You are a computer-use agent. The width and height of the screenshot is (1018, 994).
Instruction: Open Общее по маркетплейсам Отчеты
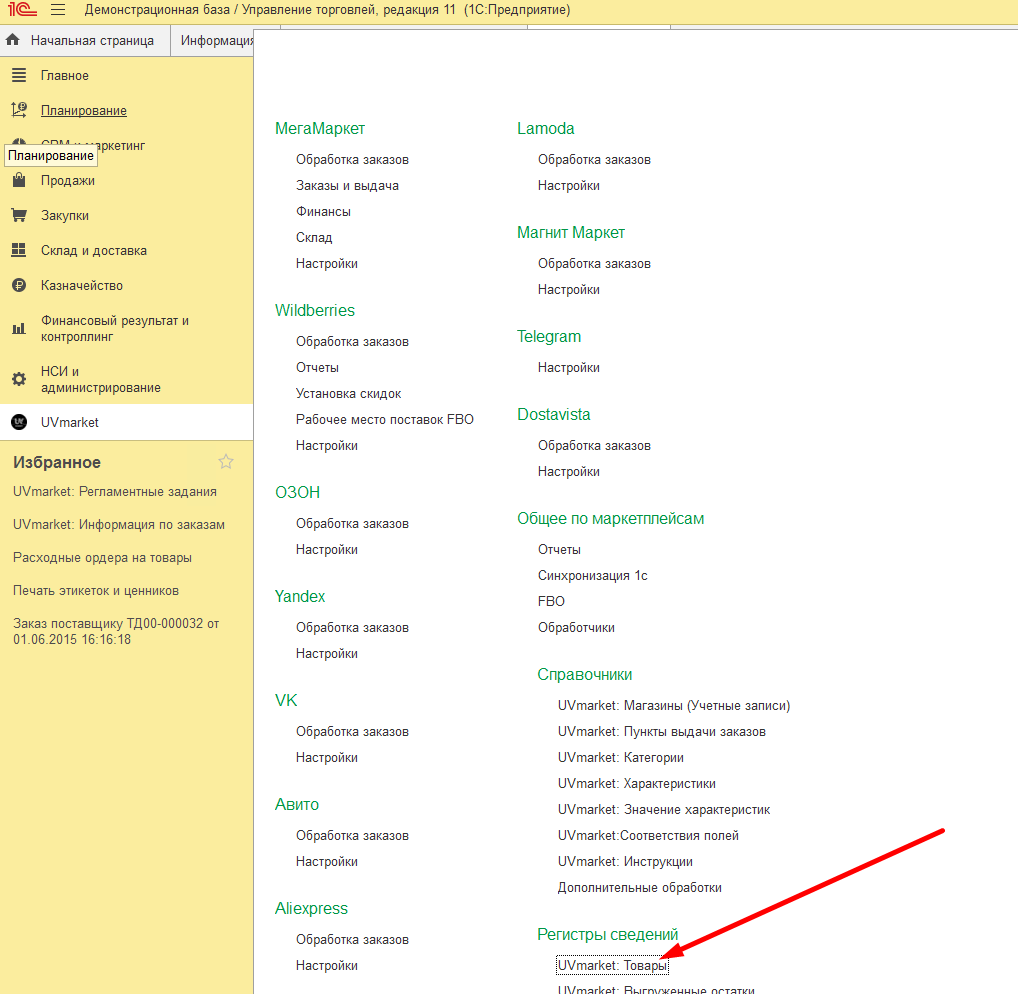[559, 549]
